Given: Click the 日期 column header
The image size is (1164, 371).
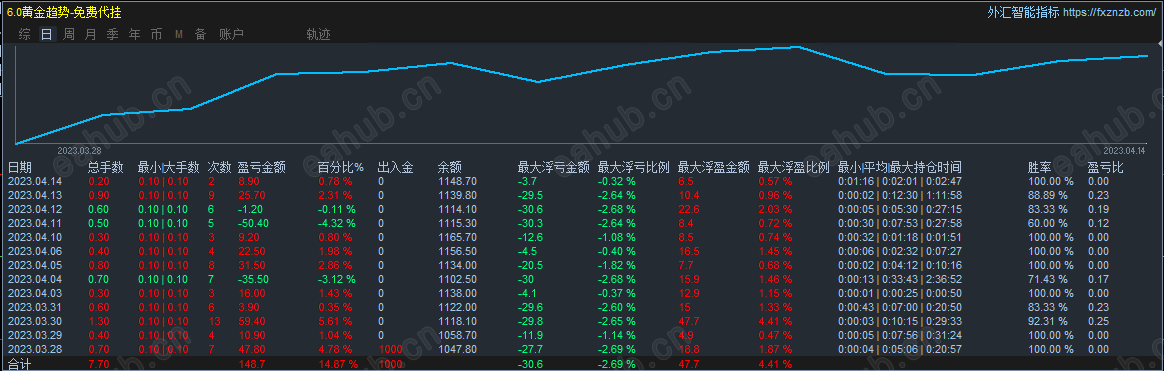Looking at the screenshot, I should pyautogui.click(x=20, y=168).
